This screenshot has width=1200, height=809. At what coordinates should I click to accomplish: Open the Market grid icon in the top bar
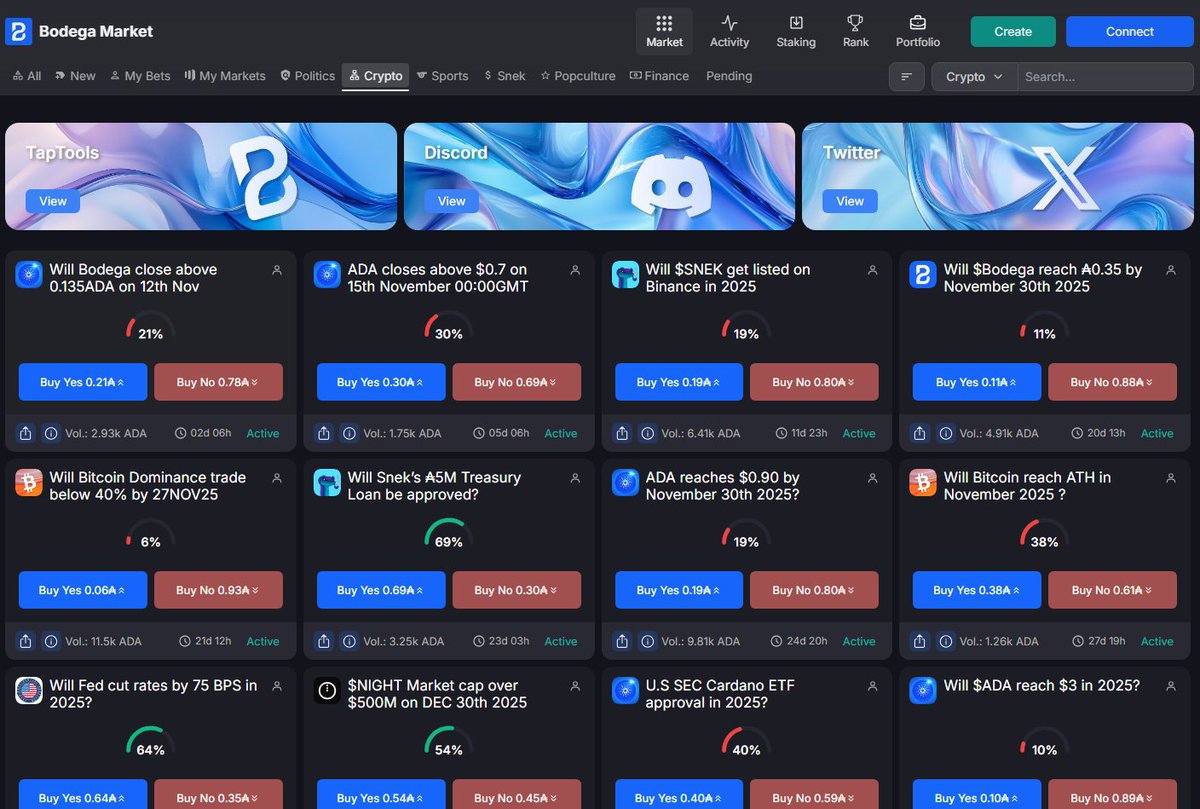click(663, 24)
